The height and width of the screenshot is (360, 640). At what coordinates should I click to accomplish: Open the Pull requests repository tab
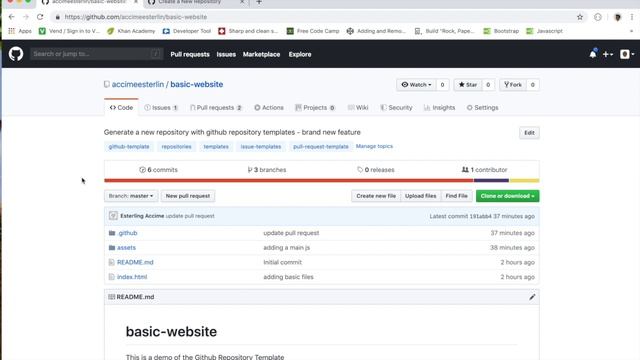pos(216,107)
